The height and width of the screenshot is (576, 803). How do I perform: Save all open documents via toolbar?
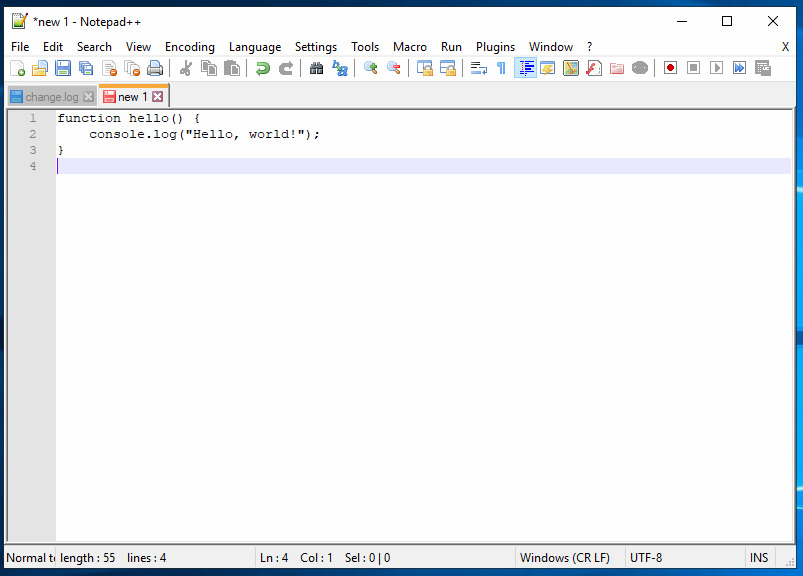coord(84,67)
